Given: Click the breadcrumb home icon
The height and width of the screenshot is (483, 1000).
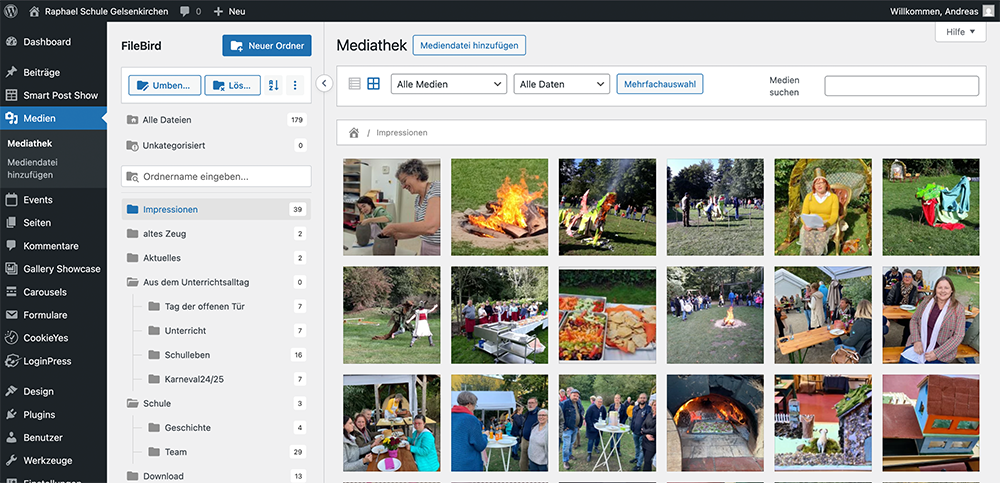Looking at the screenshot, I should pos(353,133).
